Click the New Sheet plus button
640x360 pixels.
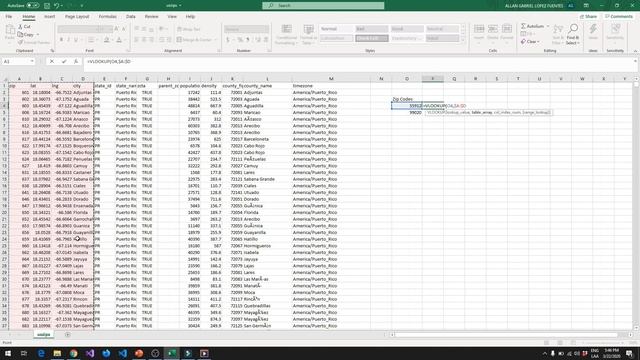[x=68, y=335]
